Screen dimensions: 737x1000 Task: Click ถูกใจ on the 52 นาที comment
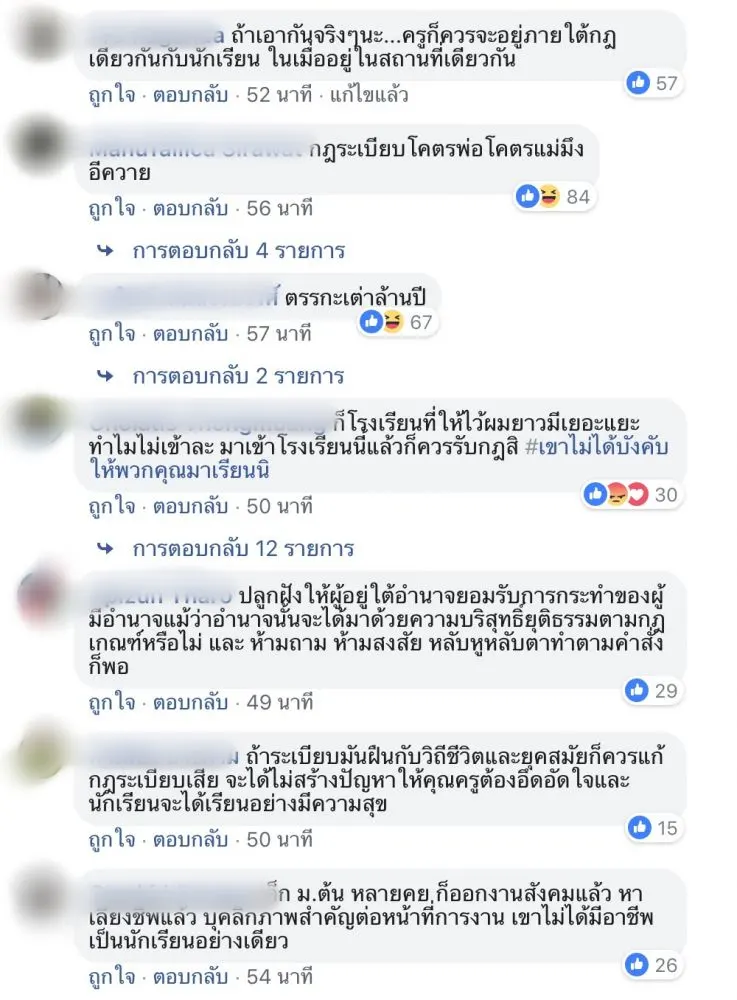112,95
